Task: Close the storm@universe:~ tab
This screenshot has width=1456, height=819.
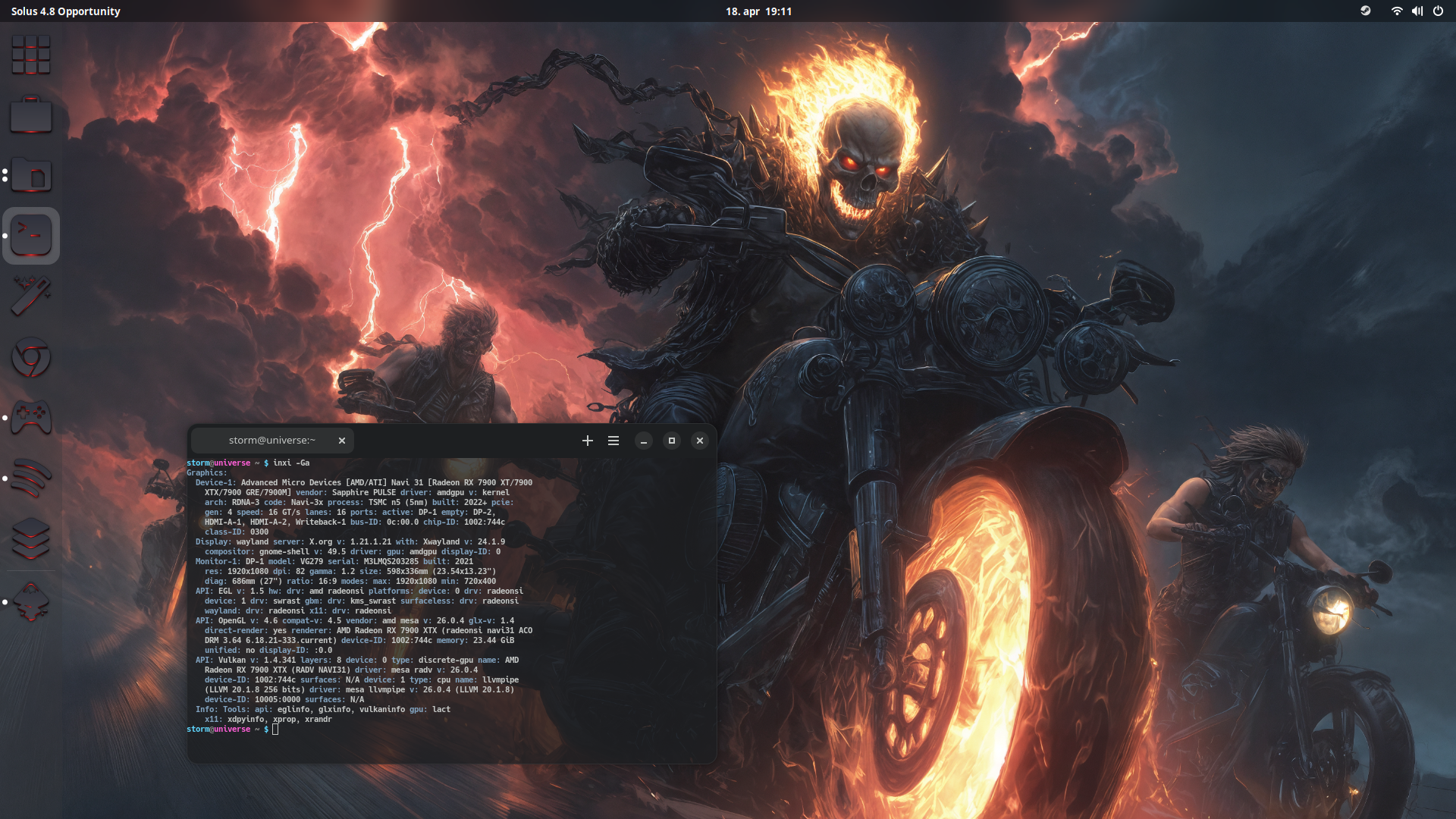Action: coord(342,441)
